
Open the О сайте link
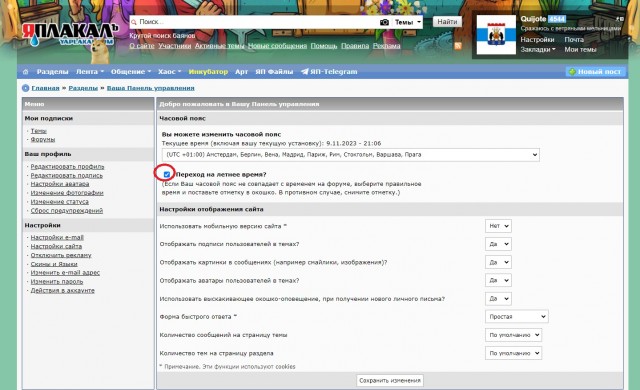(142, 46)
